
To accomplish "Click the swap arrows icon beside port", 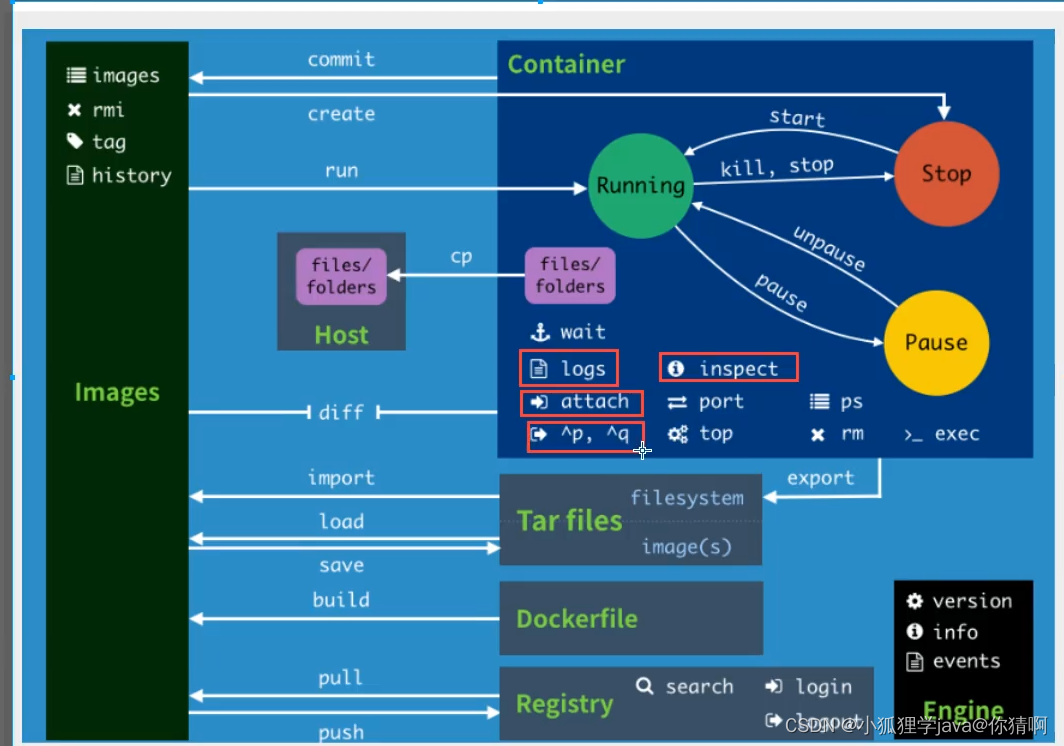I will (x=677, y=403).
